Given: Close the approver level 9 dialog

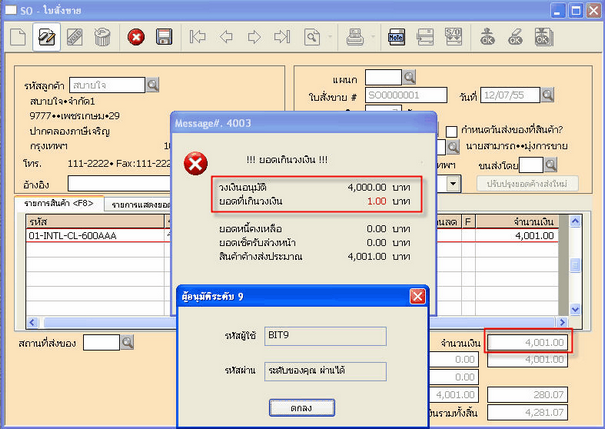Looking at the screenshot, I should [419, 296].
